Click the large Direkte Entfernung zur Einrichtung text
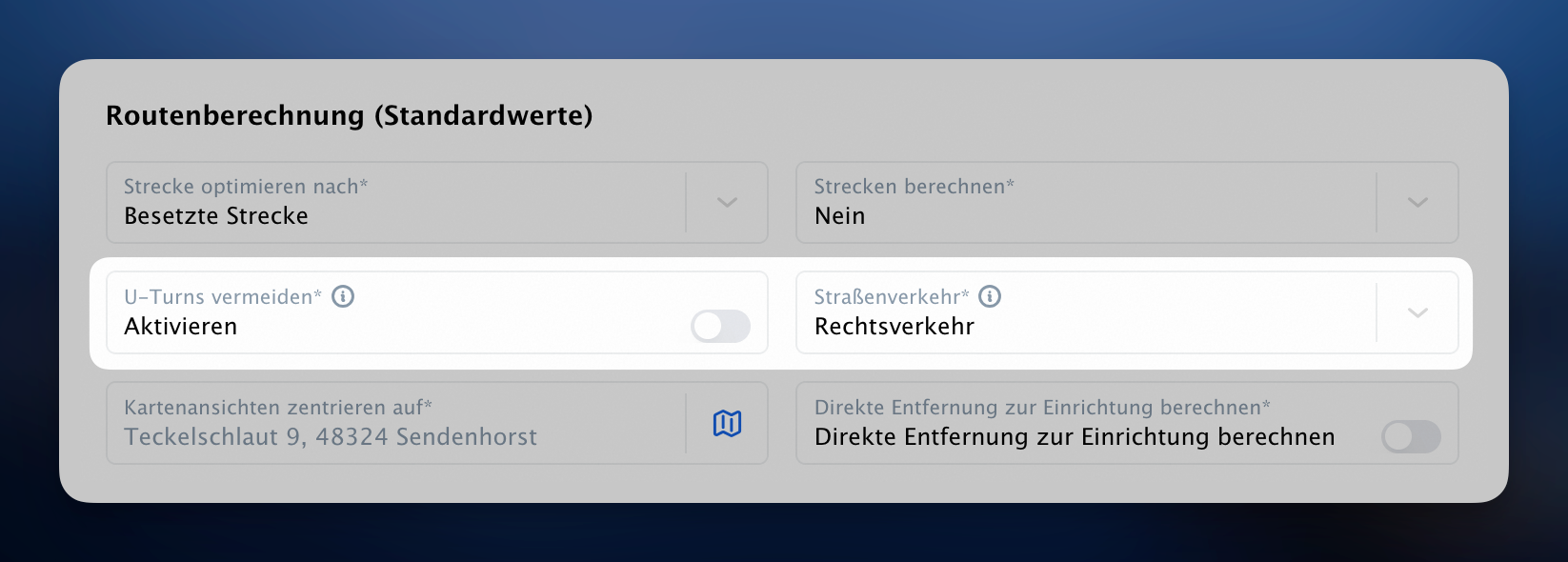This screenshot has width=1568, height=562. point(1075,437)
